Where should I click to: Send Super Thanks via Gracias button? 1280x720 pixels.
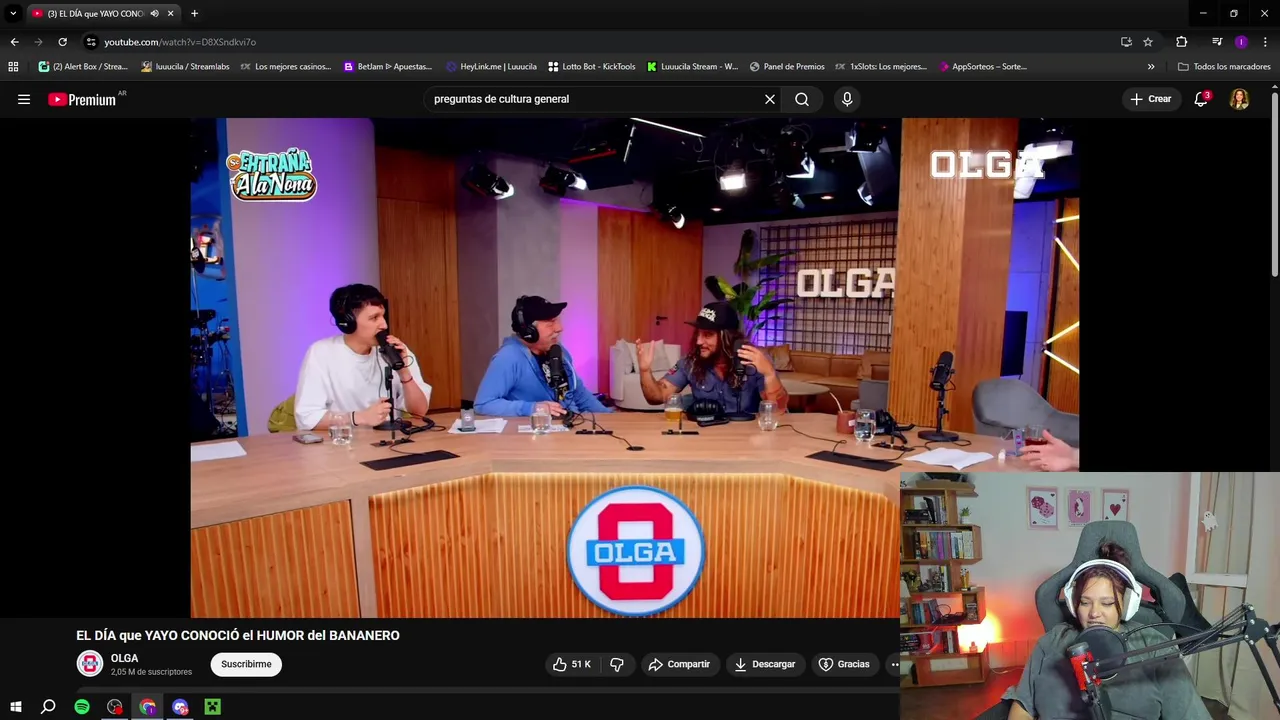pos(844,664)
